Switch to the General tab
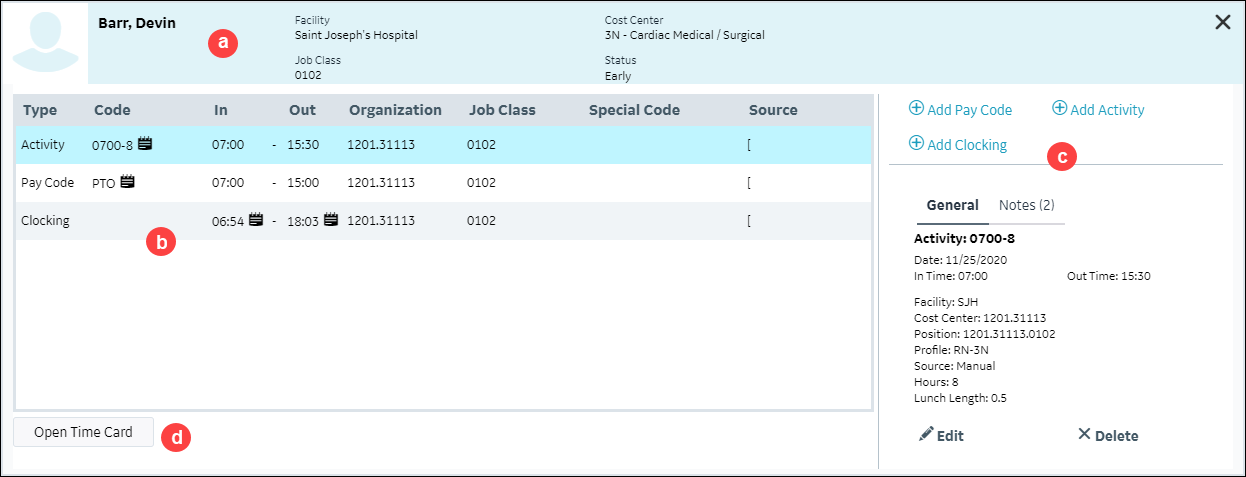The width and height of the screenshot is (1246, 477). pos(952,205)
